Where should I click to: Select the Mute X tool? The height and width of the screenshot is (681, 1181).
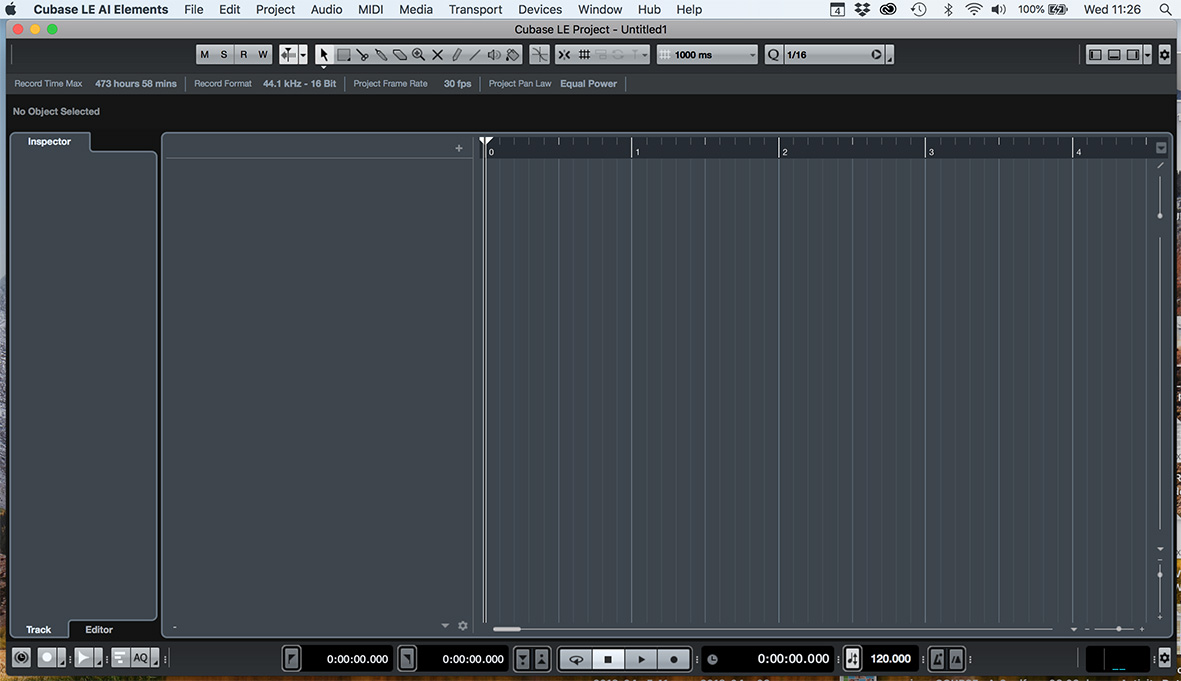click(438, 54)
